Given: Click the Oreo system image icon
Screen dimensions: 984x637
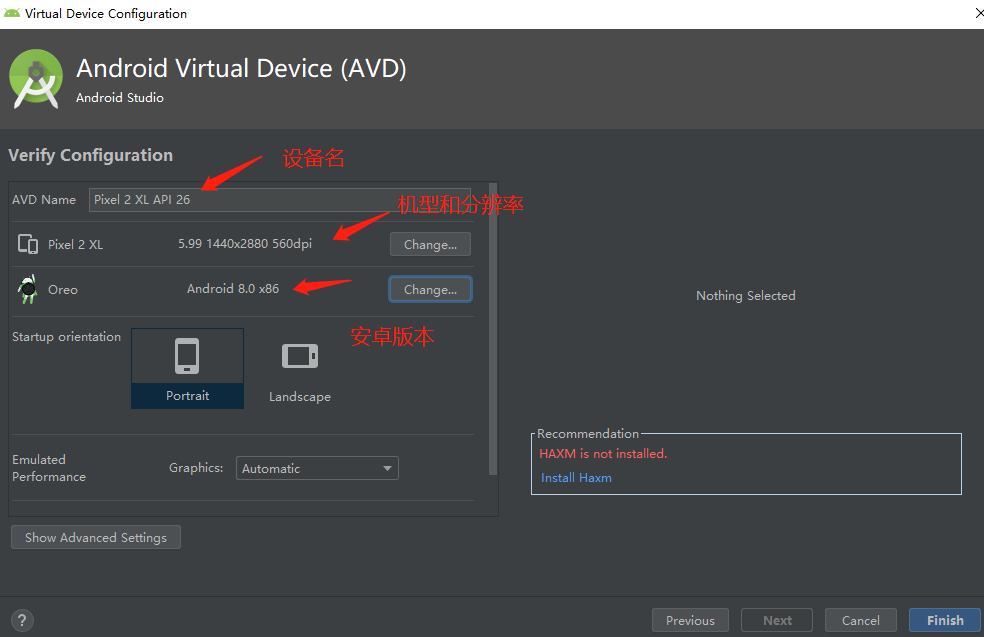Looking at the screenshot, I should click(28, 289).
